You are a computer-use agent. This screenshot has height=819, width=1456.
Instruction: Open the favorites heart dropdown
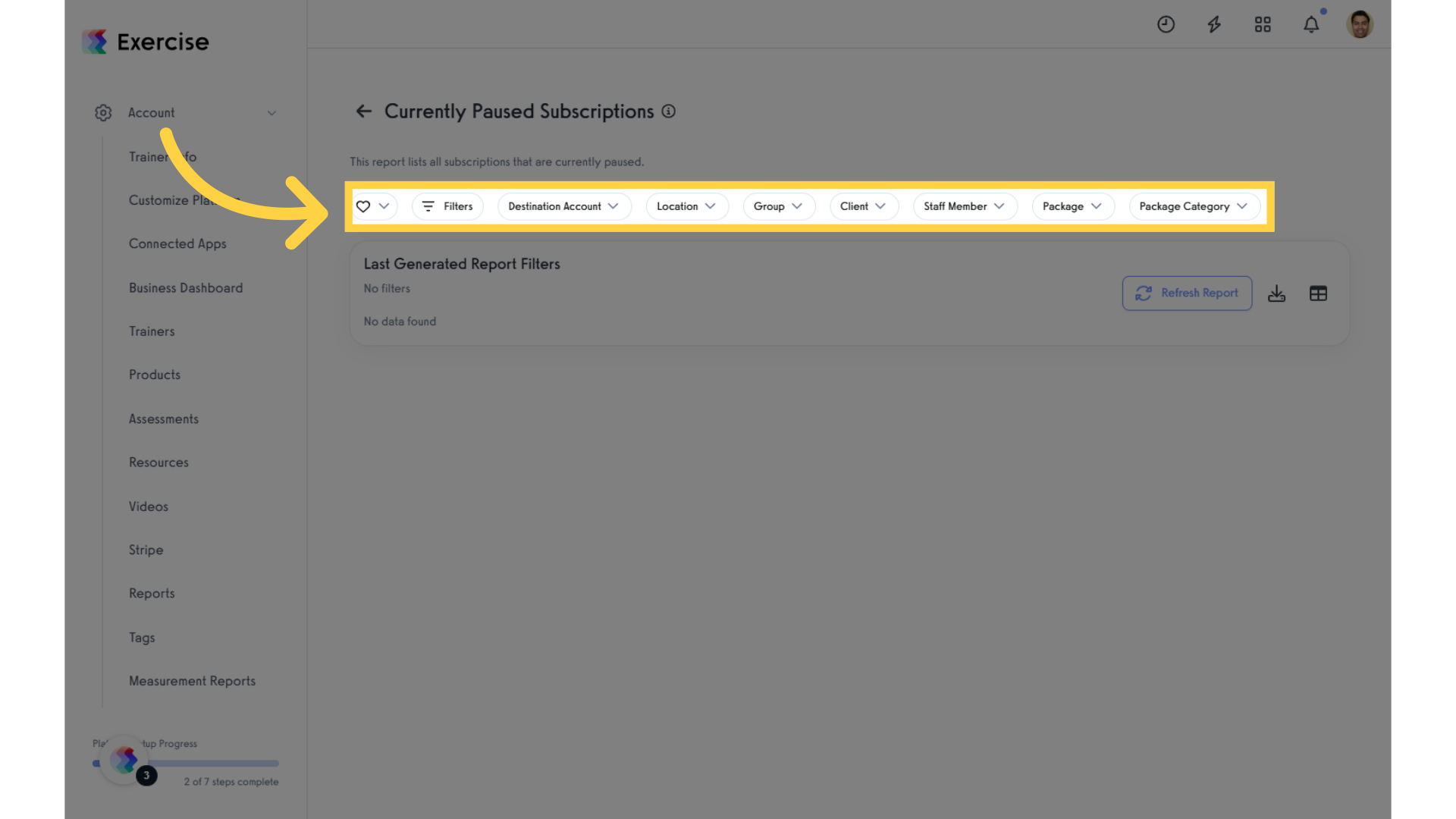(373, 206)
